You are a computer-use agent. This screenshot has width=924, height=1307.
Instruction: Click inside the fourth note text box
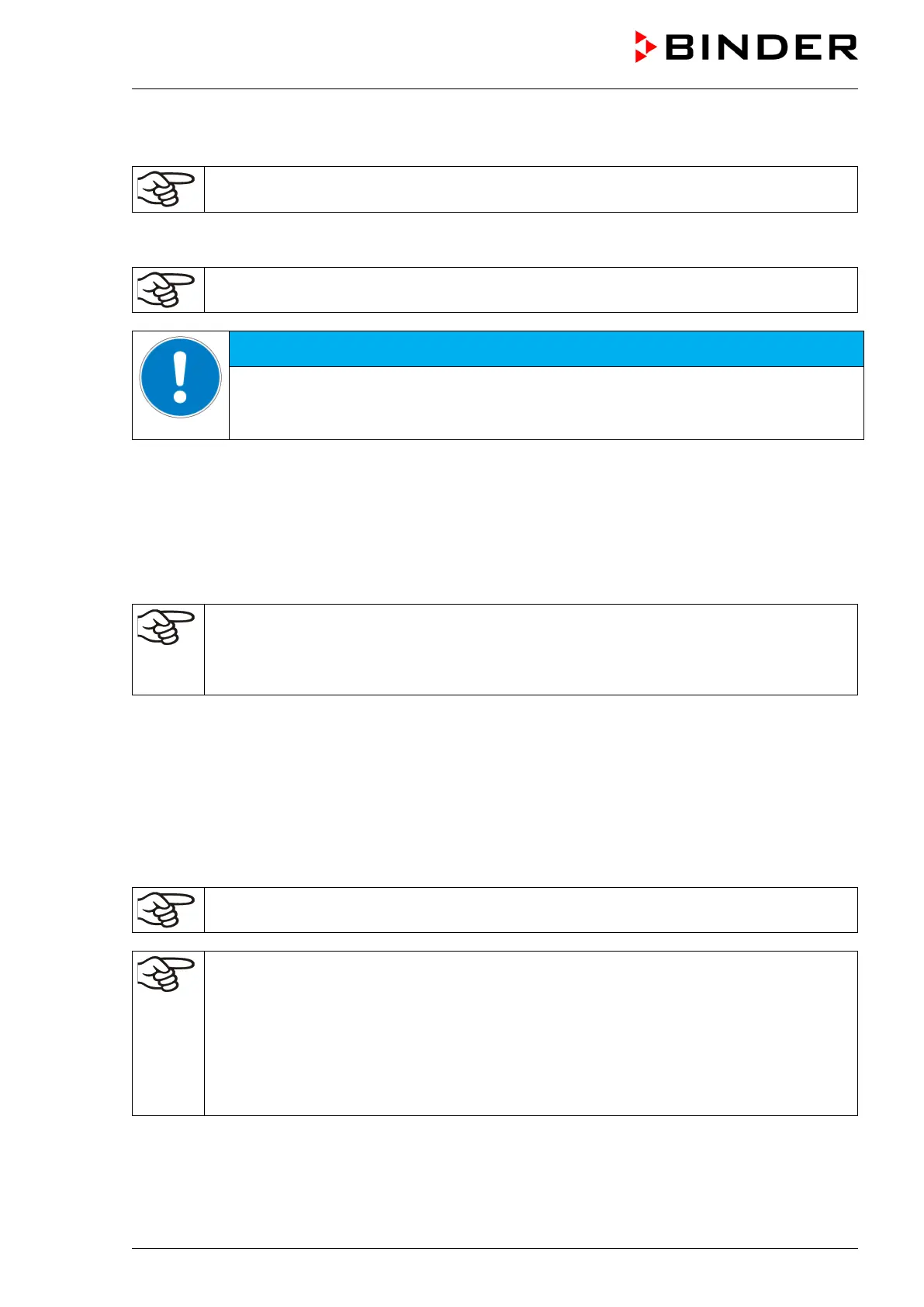tap(531, 910)
